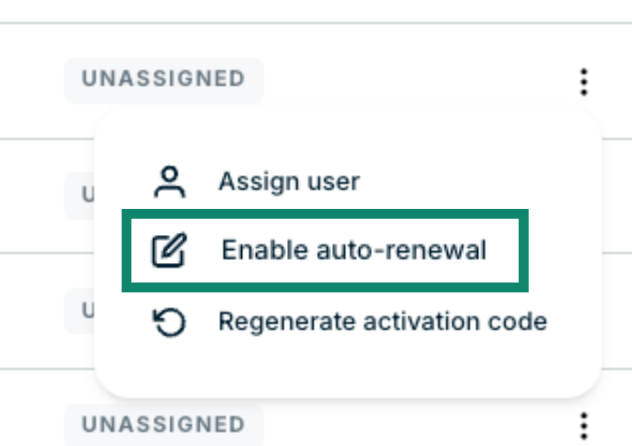Screen dimensions: 632x446
Task: Select Assign user from the context menu
Action: (288, 182)
